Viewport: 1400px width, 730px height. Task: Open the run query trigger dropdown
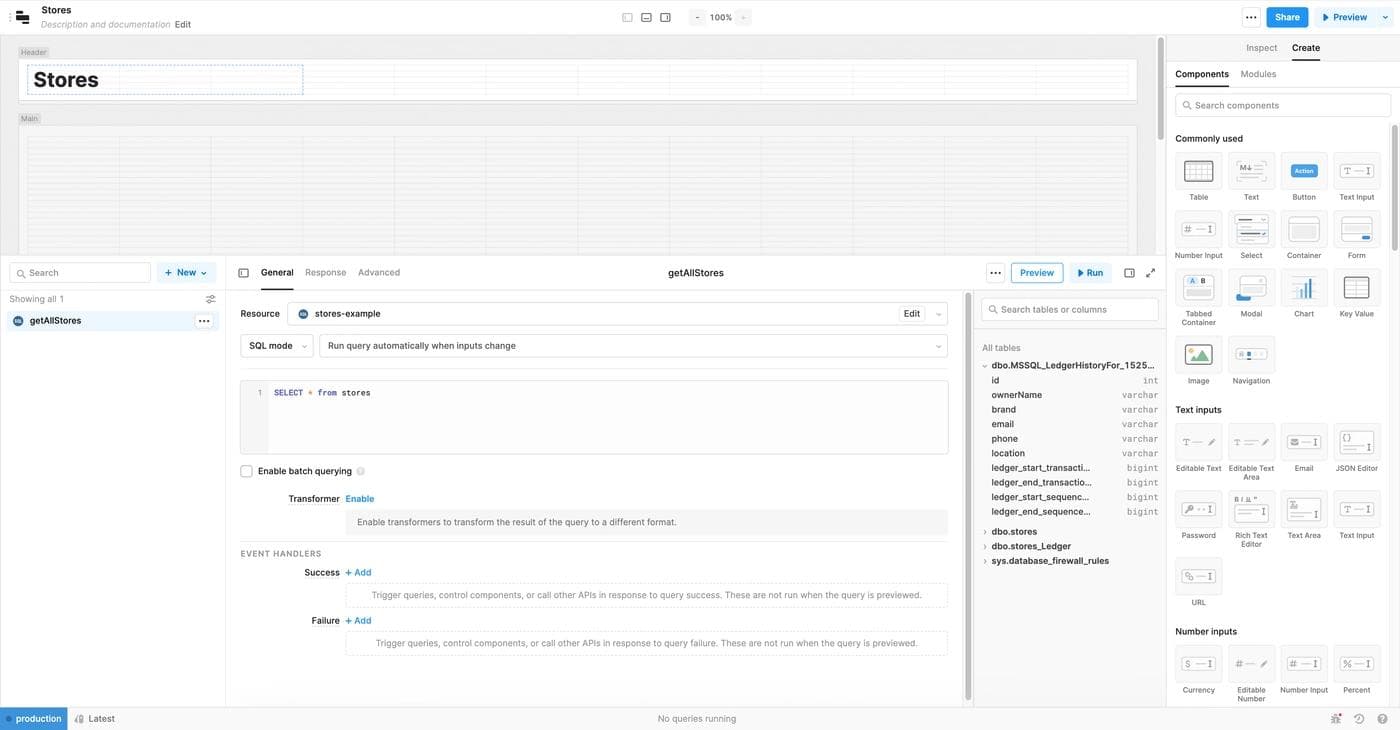(x=633, y=346)
